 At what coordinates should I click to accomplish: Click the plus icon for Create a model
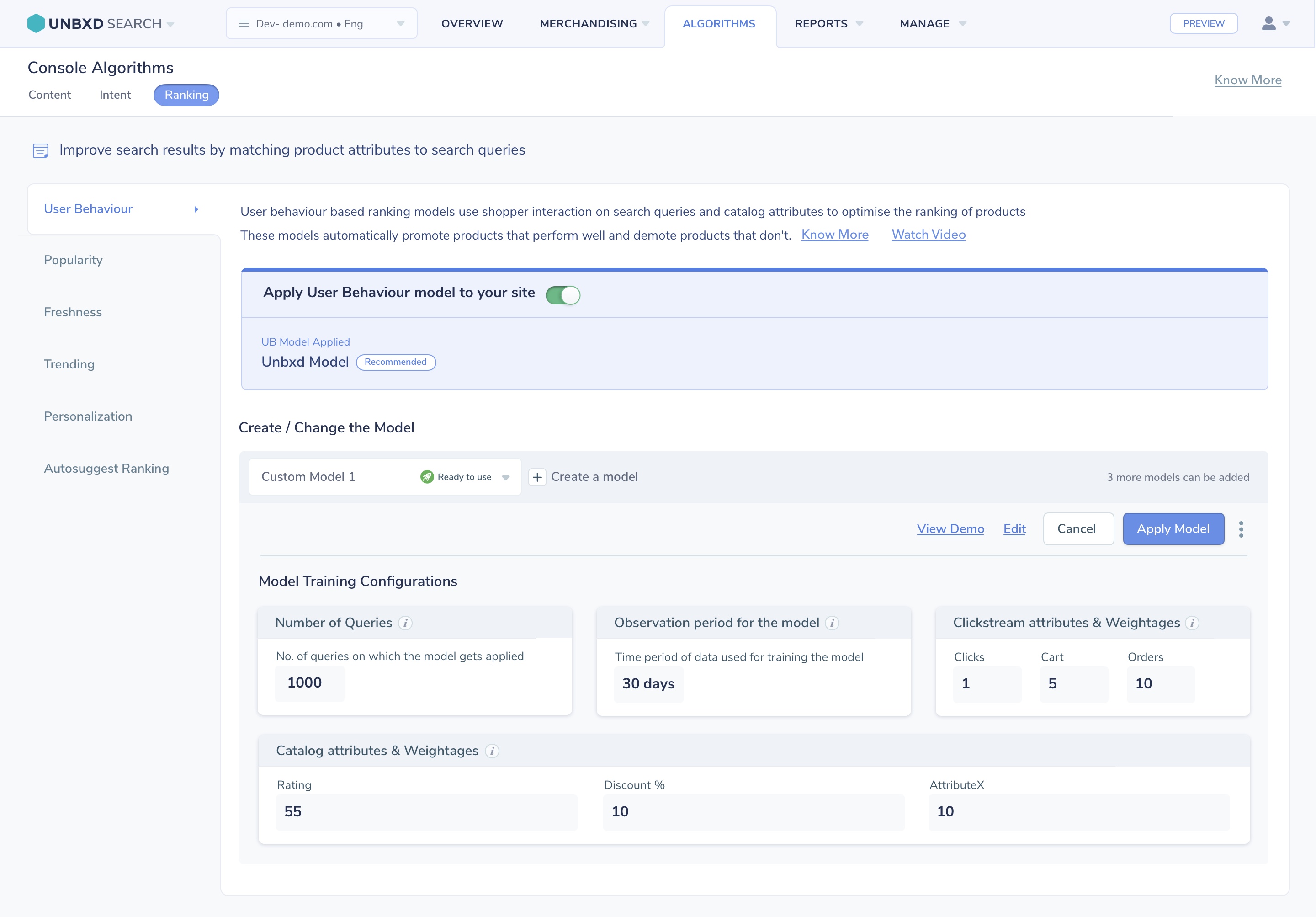[x=537, y=477]
